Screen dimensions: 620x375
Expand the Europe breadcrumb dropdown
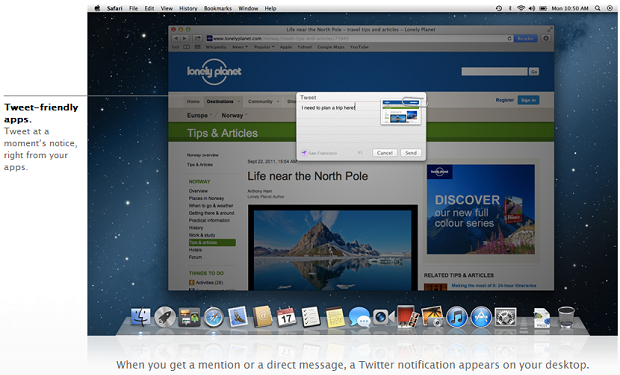tap(199, 115)
